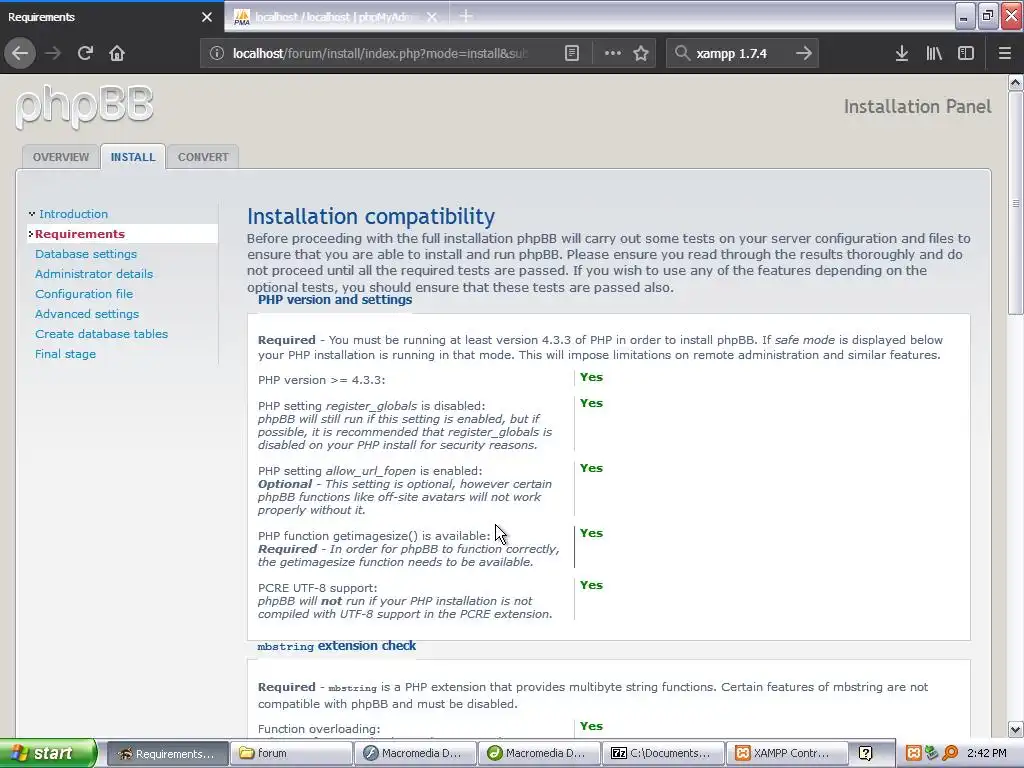The image size is (1024, 768).
Task: Toggle the sidebar icon
Action: coord(966,53)
